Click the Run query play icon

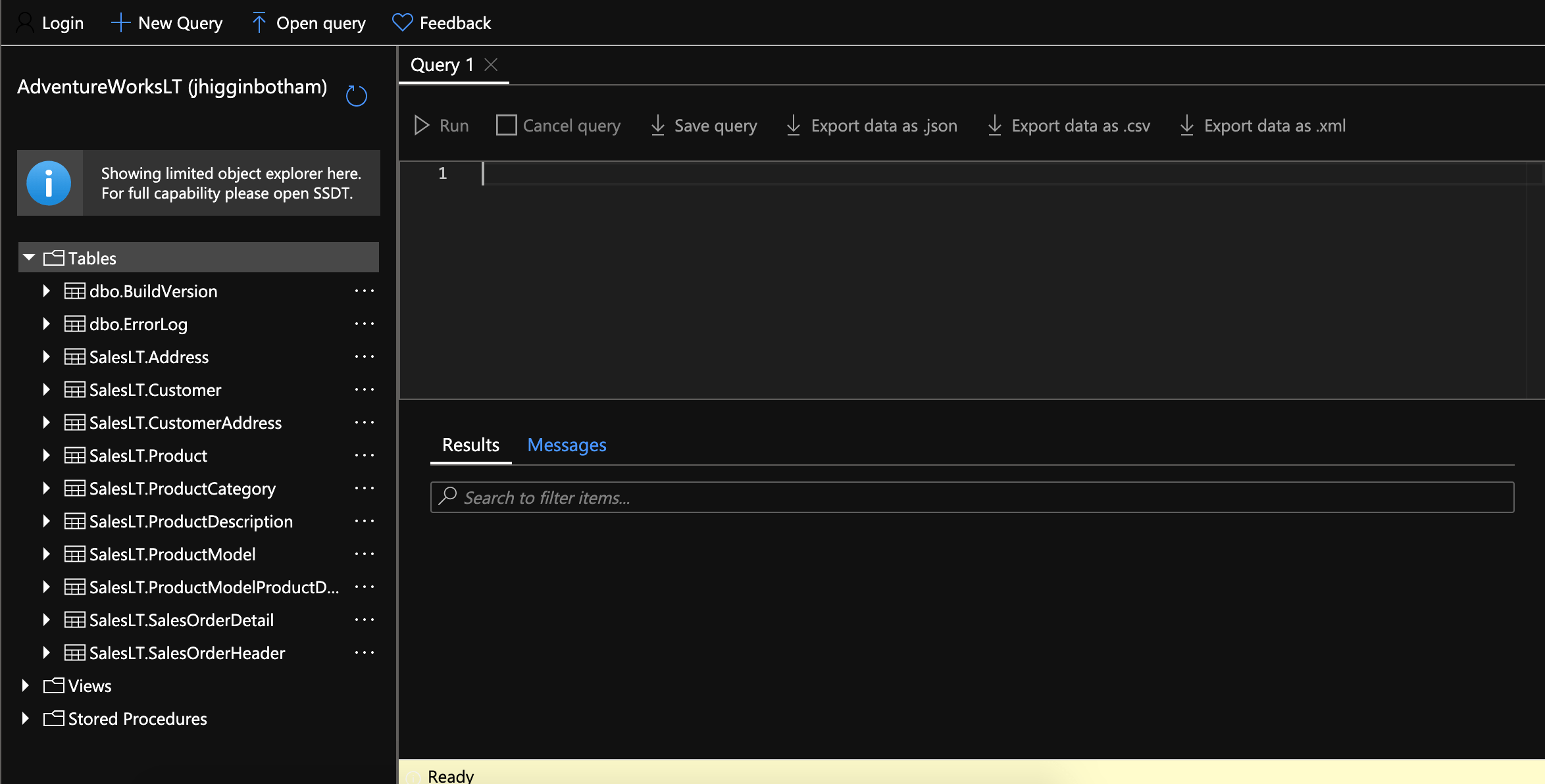coord(422,126)
